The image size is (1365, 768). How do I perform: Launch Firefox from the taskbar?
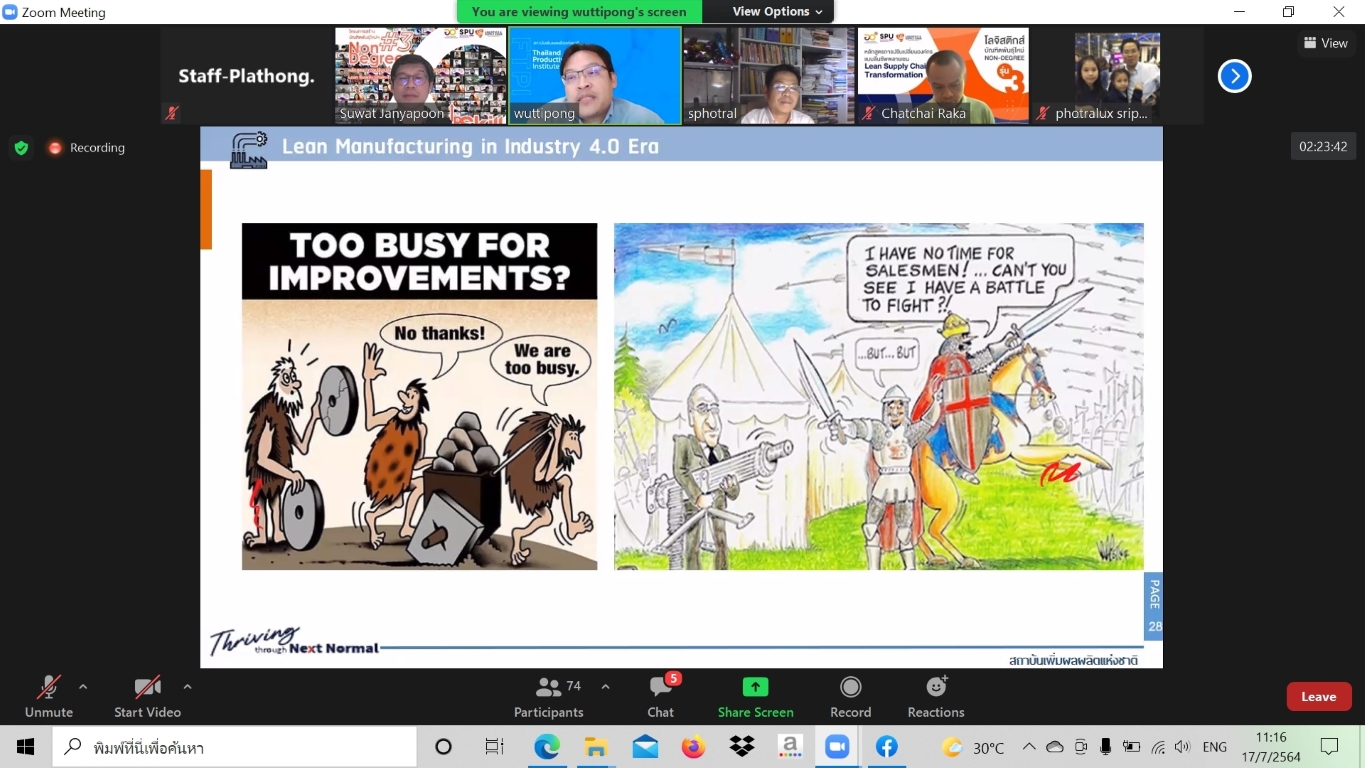pos(693,747)
